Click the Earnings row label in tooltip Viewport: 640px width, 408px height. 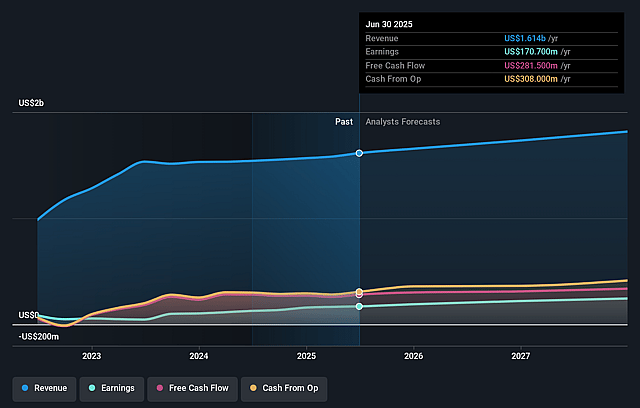(x=382, y=52)
